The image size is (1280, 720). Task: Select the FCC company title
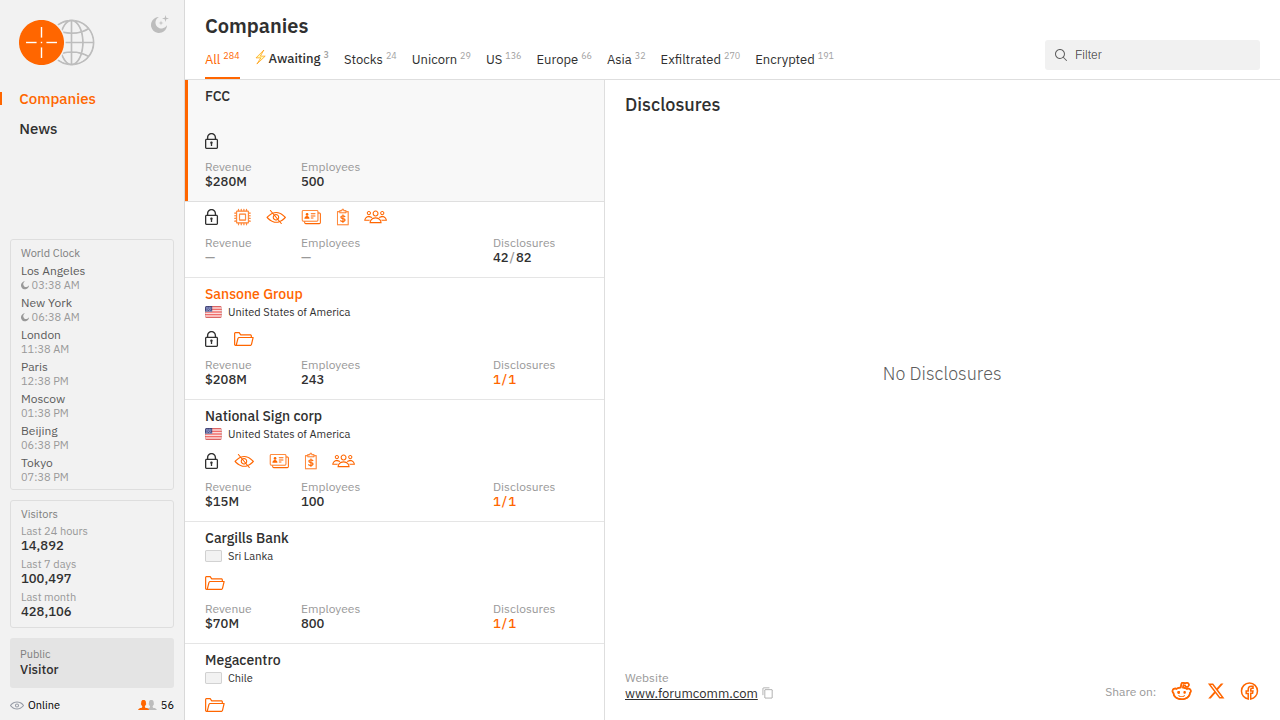pos(217,96)
